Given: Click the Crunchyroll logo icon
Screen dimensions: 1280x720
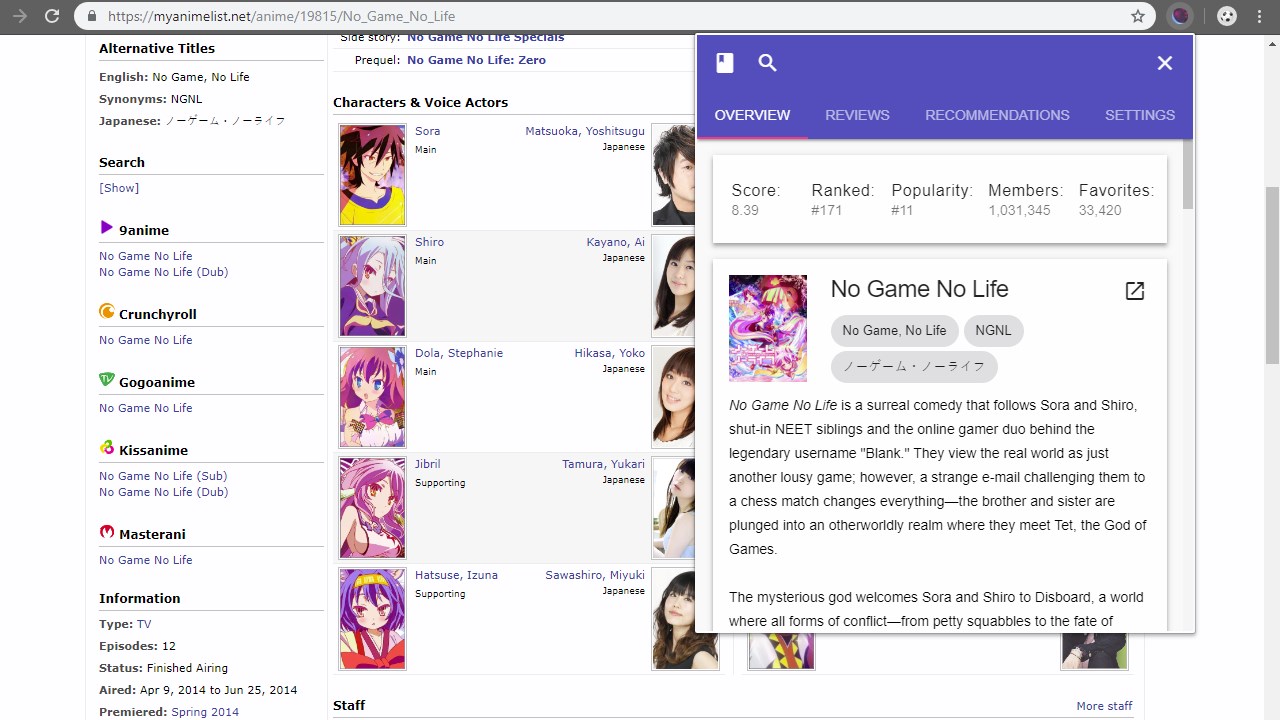Looking at the screenshot, I should point(107,312).
